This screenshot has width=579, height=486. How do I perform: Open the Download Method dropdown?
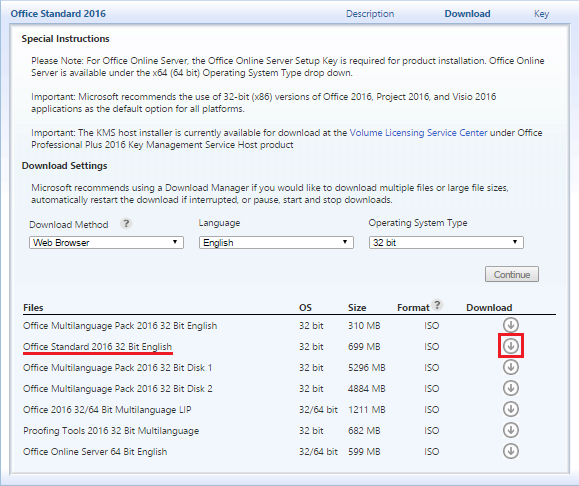coord(106,243)
